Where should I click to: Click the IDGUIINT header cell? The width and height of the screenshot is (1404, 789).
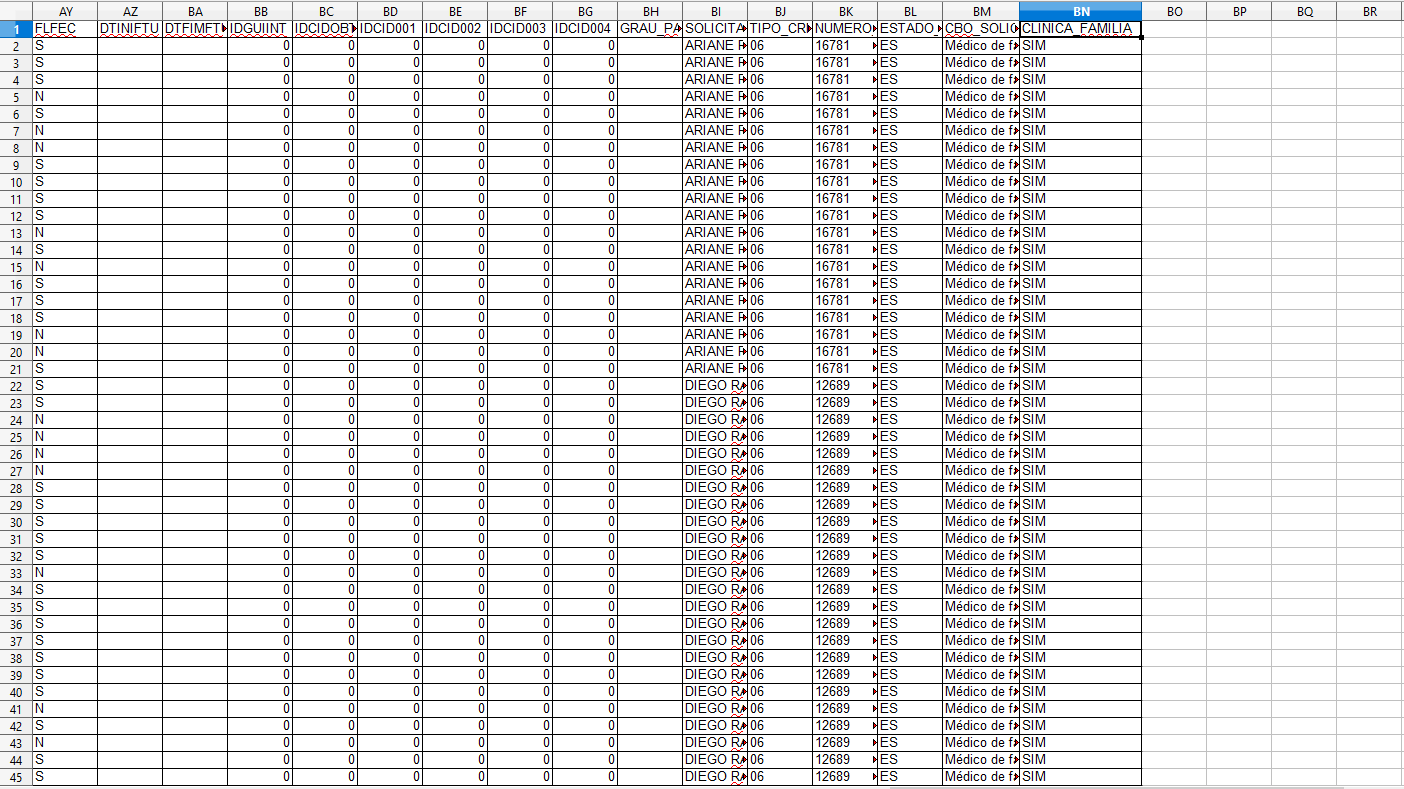[x=260, y=29]
